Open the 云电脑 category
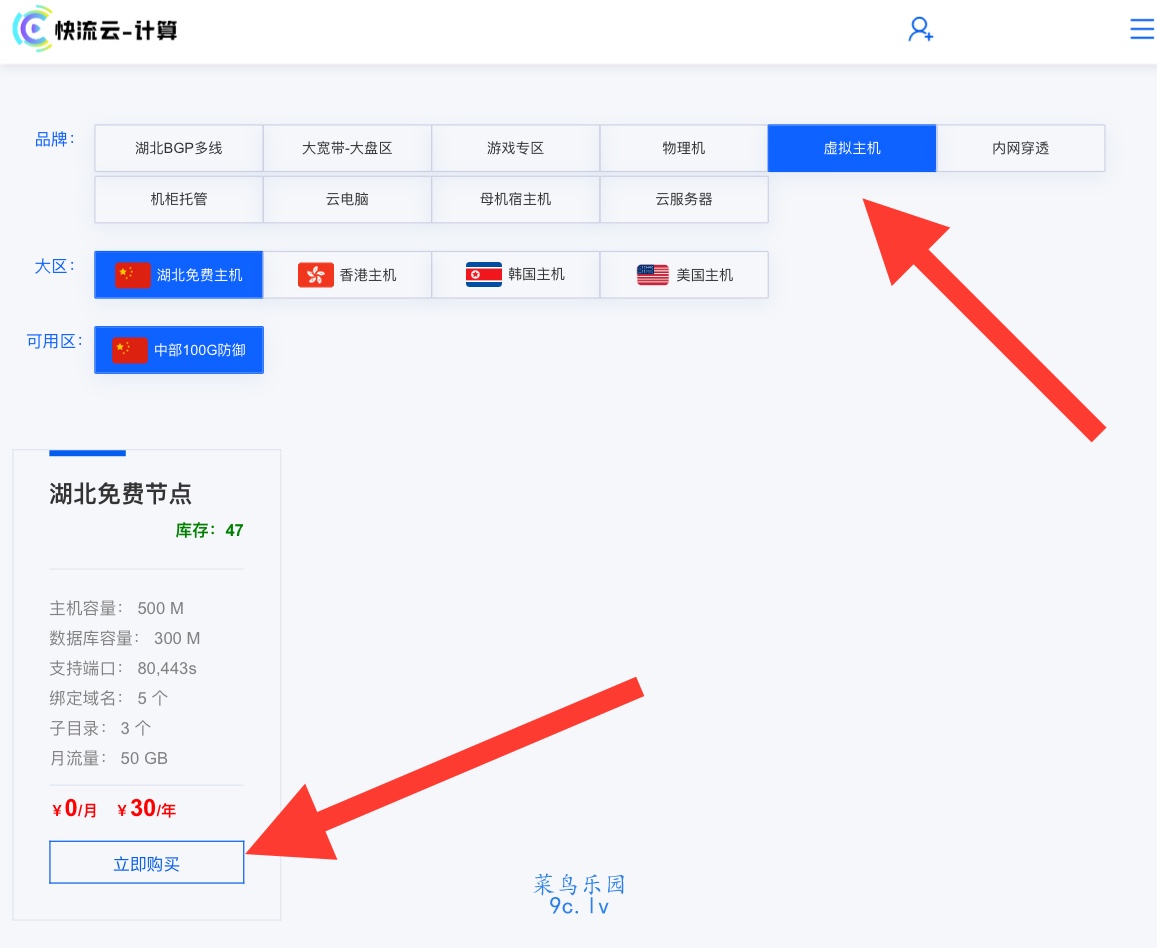 pyautogui.click(x=347, y=199)
